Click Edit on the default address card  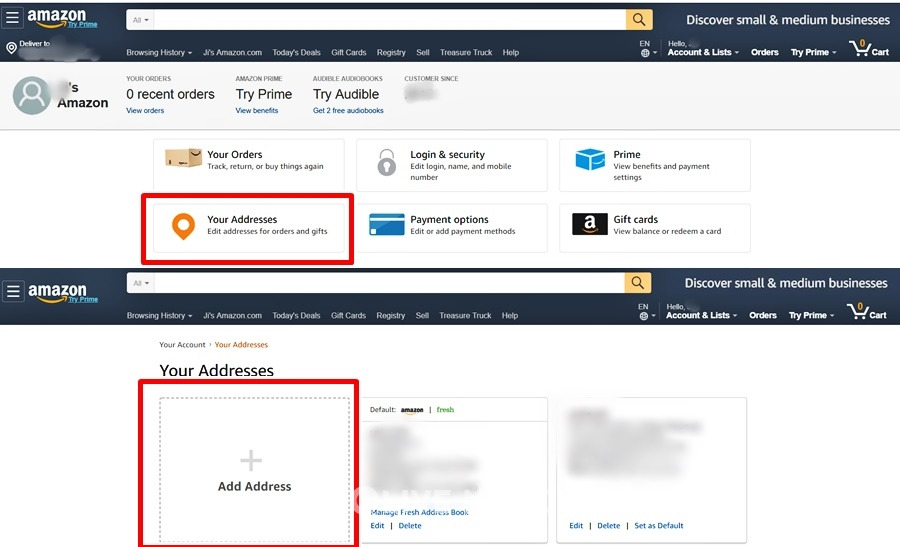click(x=377, y=525)
